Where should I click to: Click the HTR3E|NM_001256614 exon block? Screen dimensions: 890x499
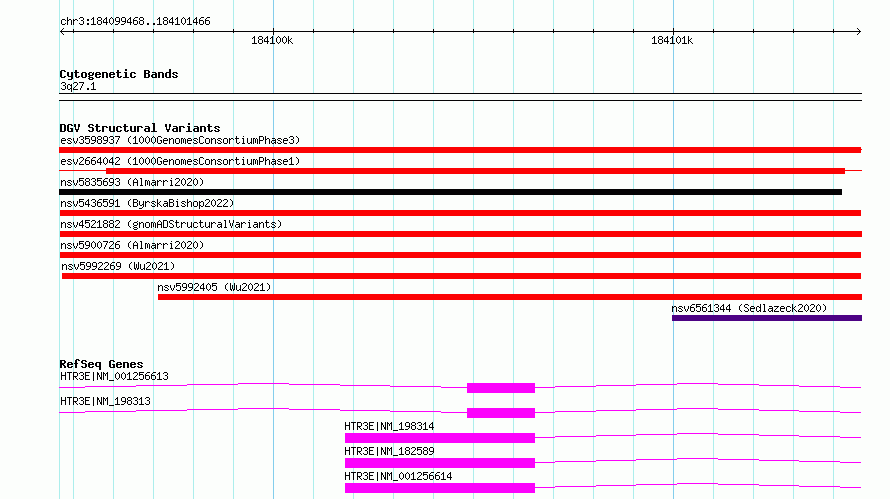(440, 488)
